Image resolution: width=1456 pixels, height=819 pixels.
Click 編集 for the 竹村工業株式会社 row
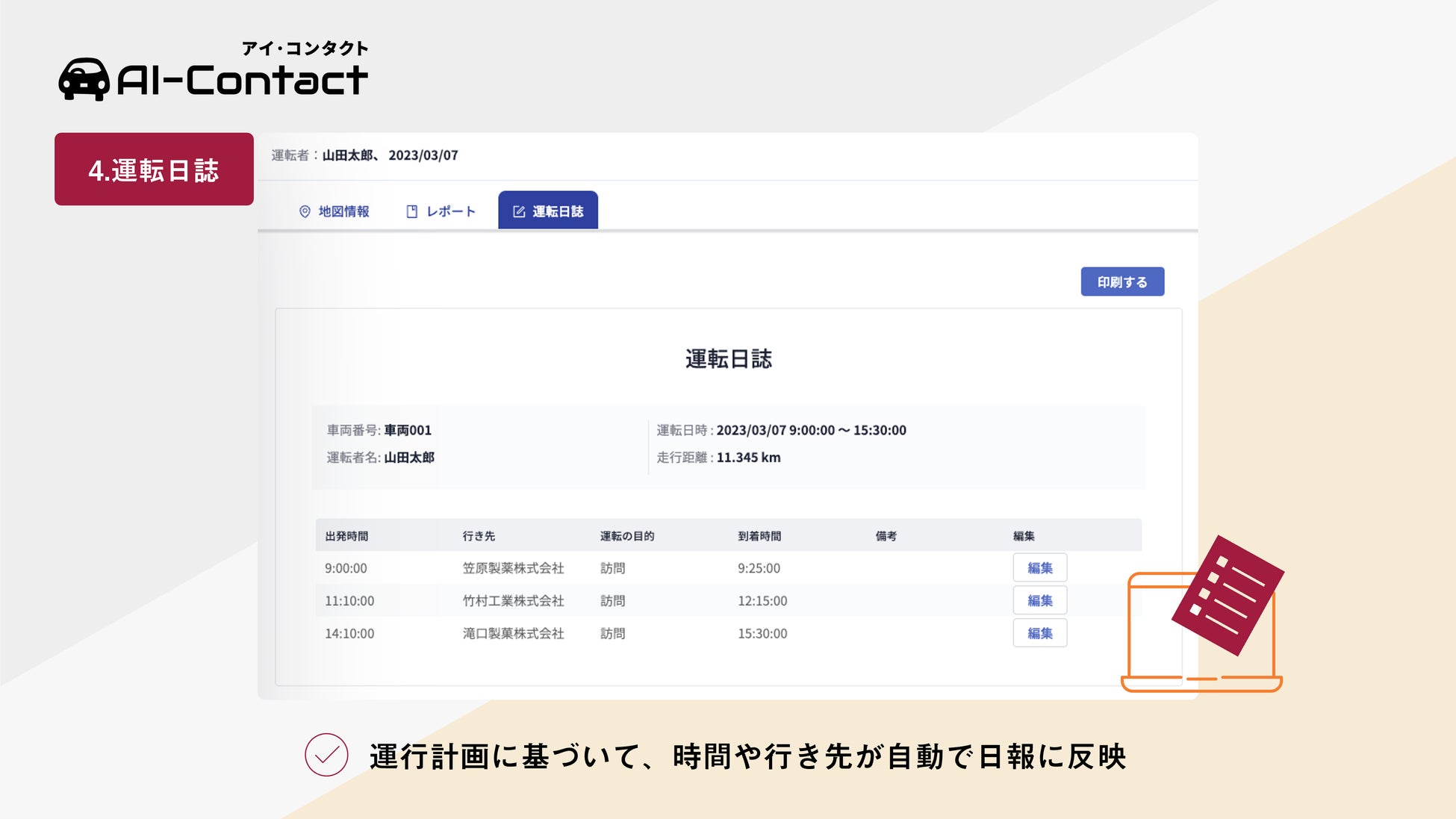coord(1039,600)
